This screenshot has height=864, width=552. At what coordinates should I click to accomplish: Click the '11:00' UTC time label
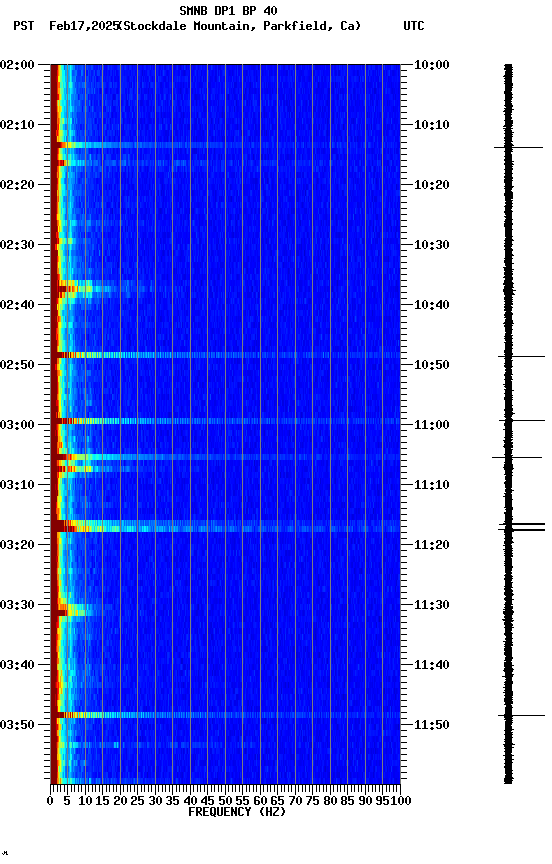432,425
